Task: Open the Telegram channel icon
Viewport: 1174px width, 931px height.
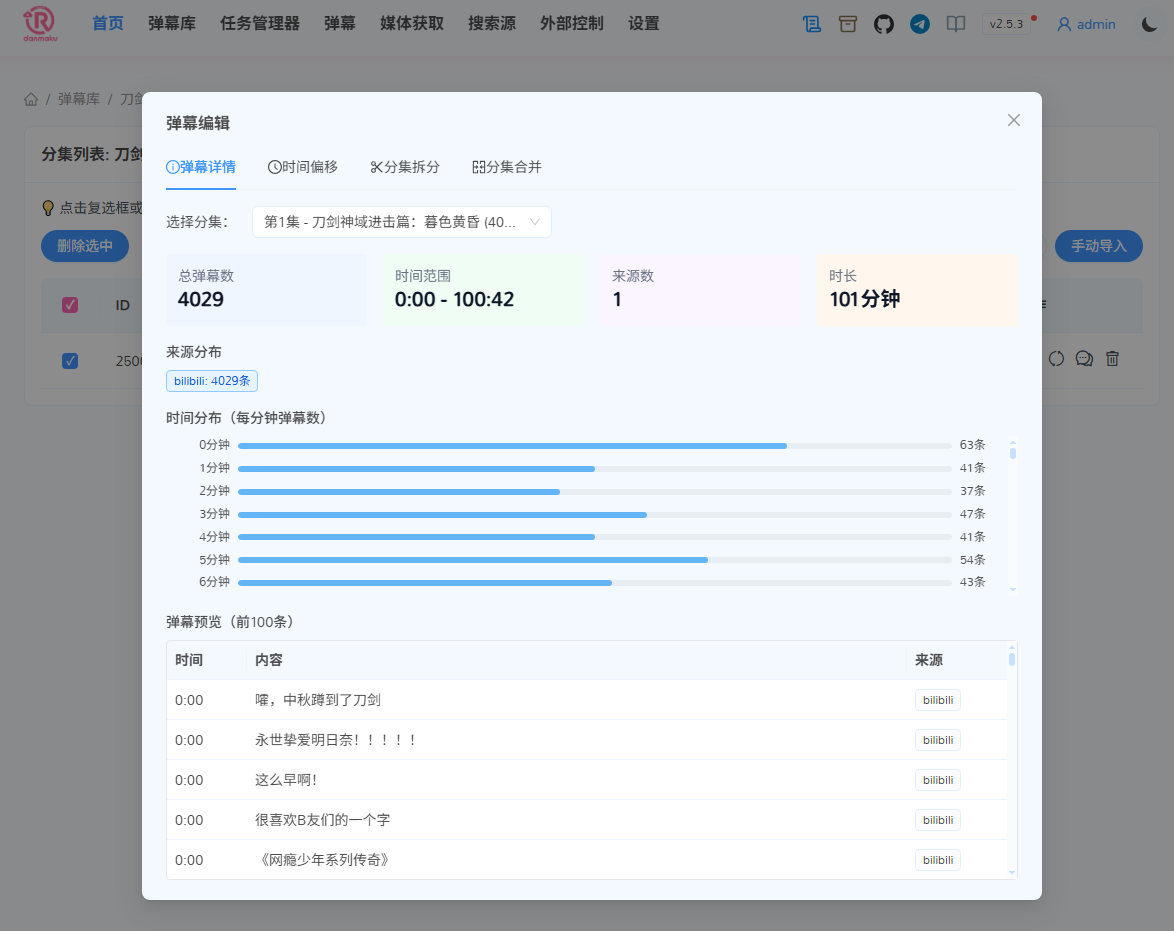Action: (x=920, y=23)
